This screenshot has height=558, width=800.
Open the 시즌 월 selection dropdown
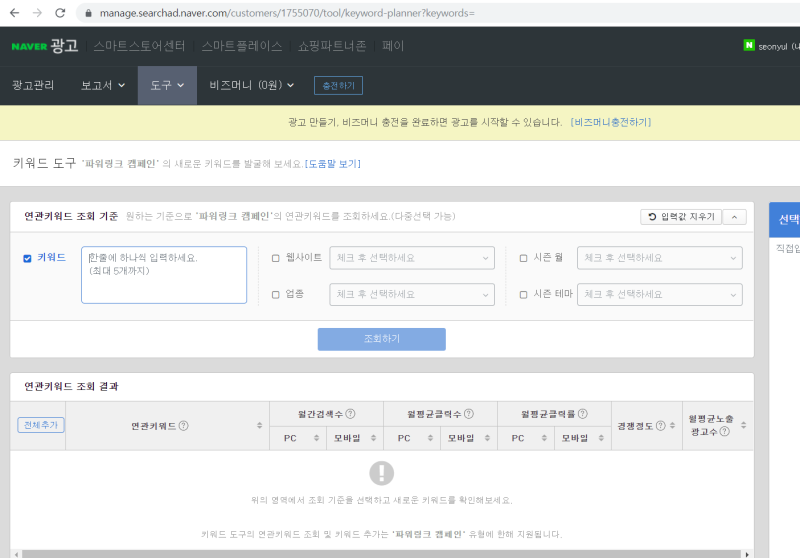coord(660,258)
